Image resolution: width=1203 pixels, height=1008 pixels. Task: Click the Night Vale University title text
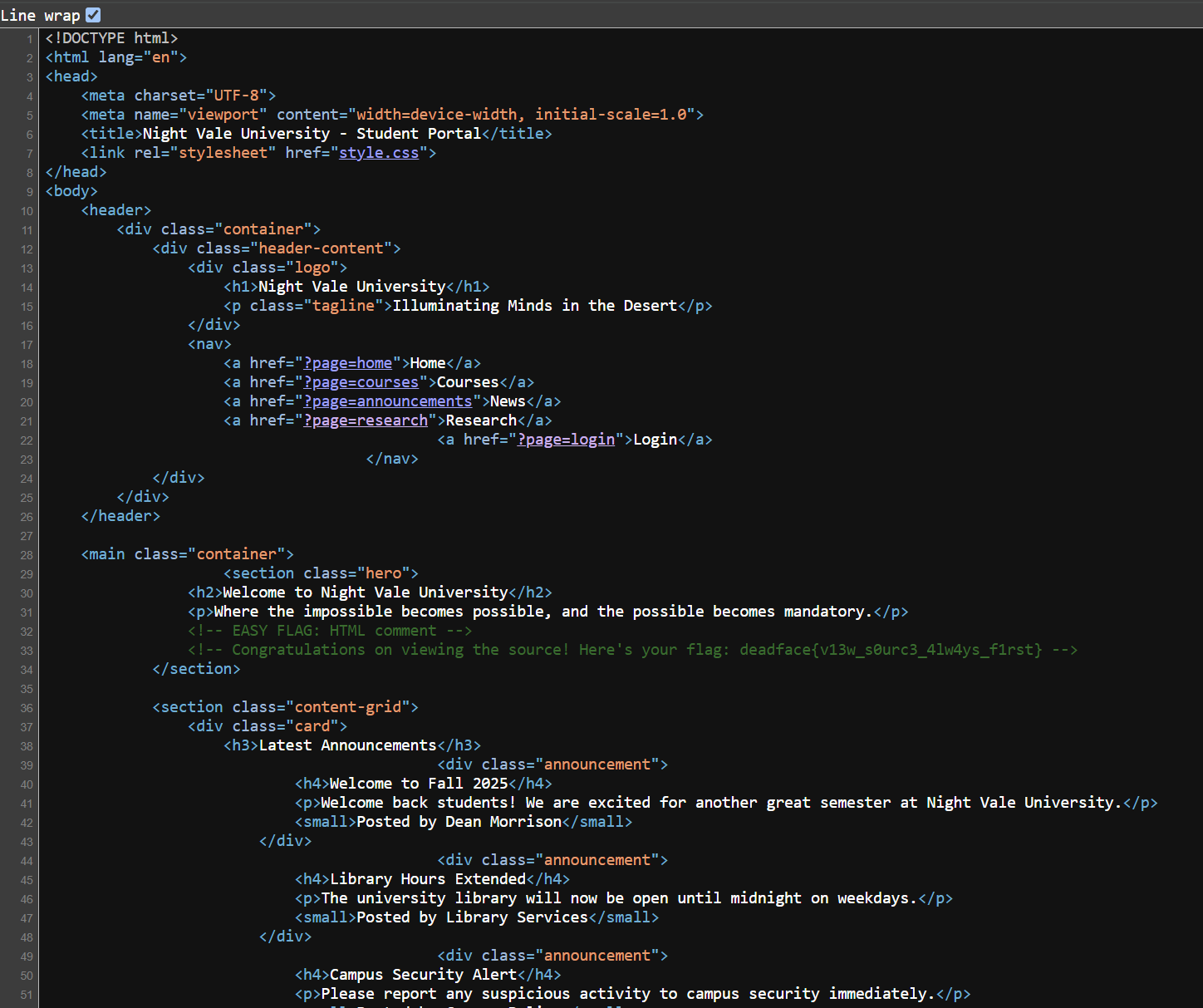click(x=309, y=133)
